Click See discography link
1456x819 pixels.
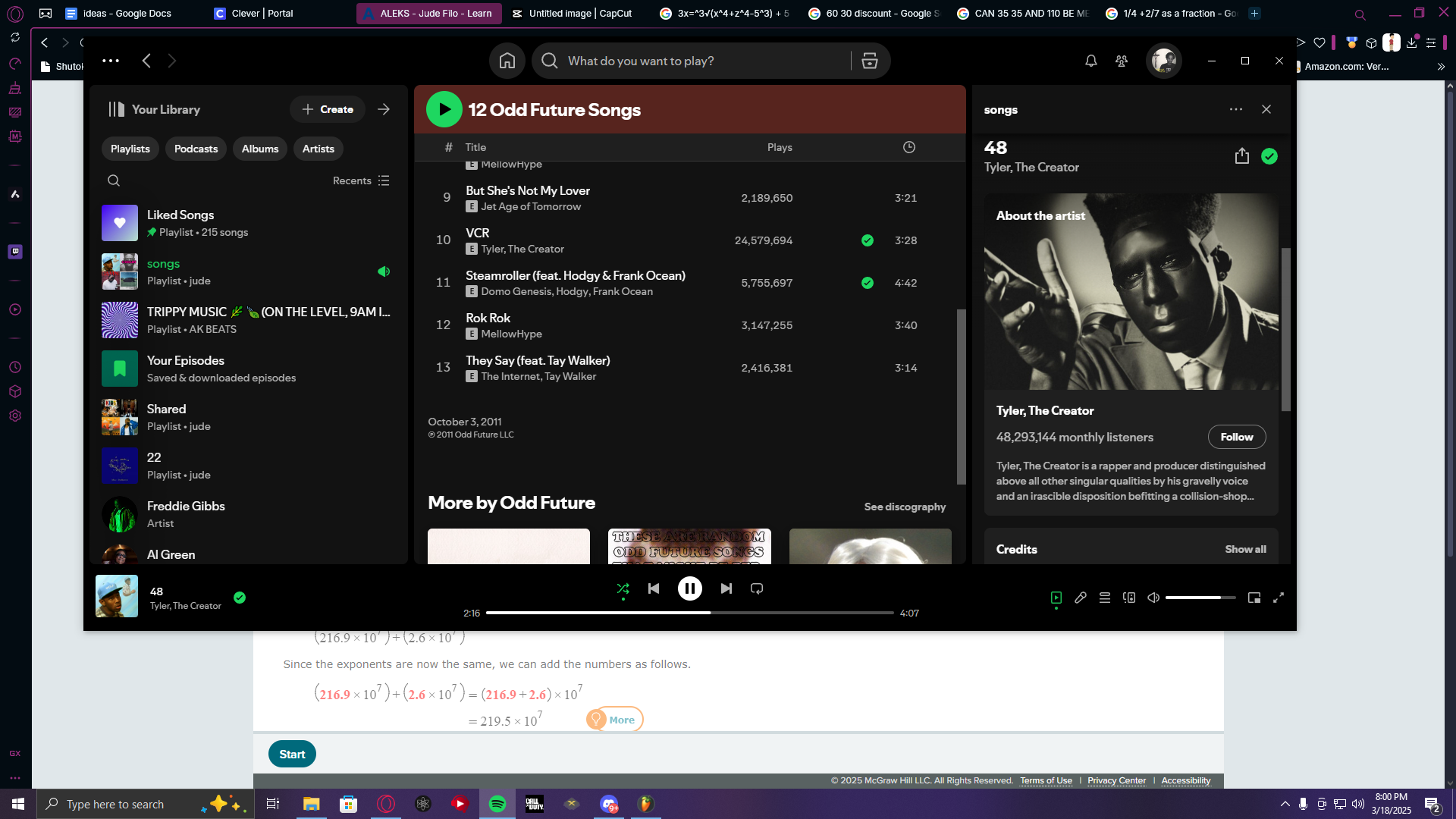pos(905,507)
